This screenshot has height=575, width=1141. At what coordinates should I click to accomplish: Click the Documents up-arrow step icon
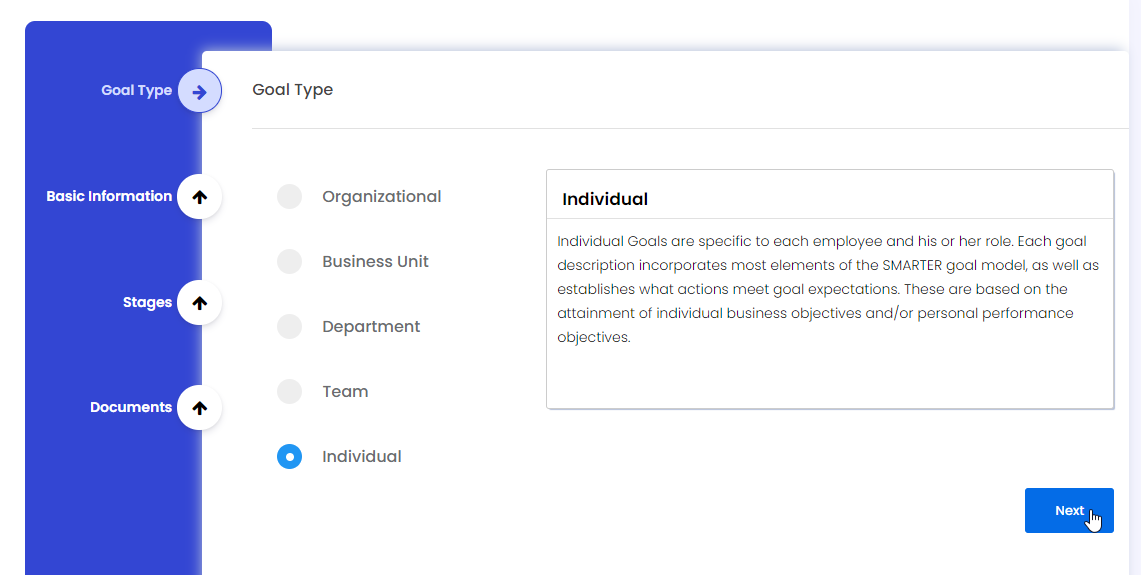[x=199, y=408]
